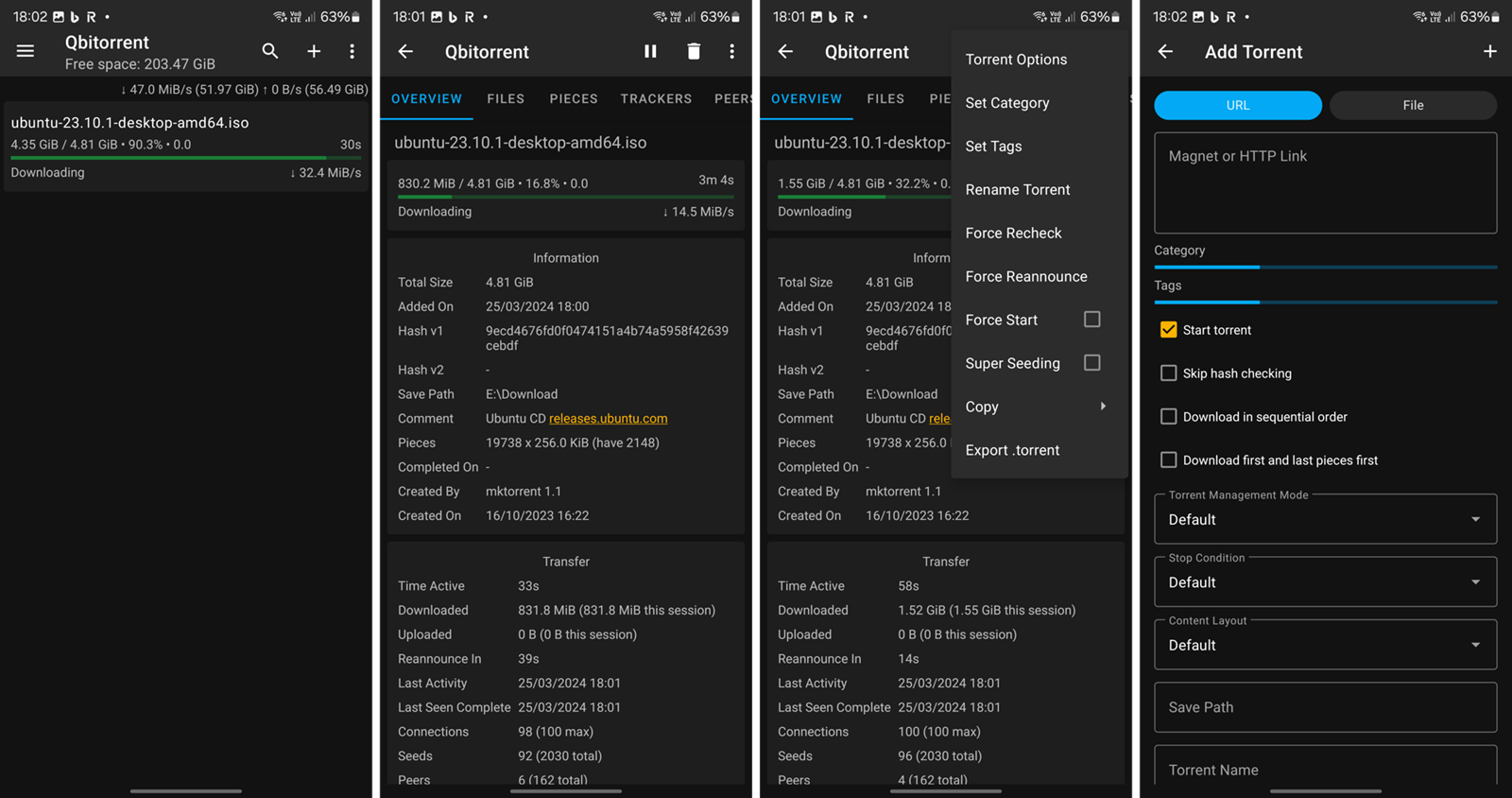Tap search icon in torrent list screen
1512x798 pixels.
270,51
